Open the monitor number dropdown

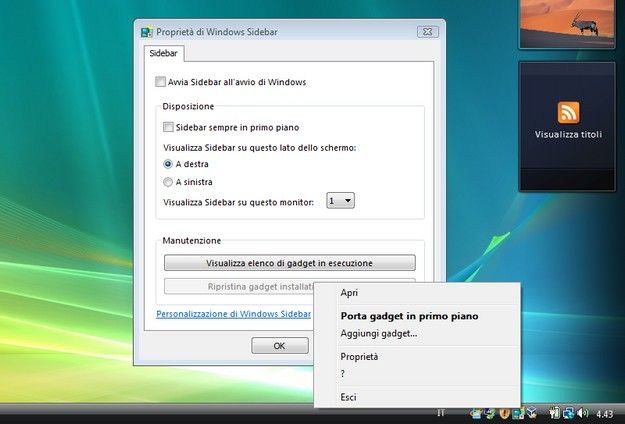click(x=340, y=200)
